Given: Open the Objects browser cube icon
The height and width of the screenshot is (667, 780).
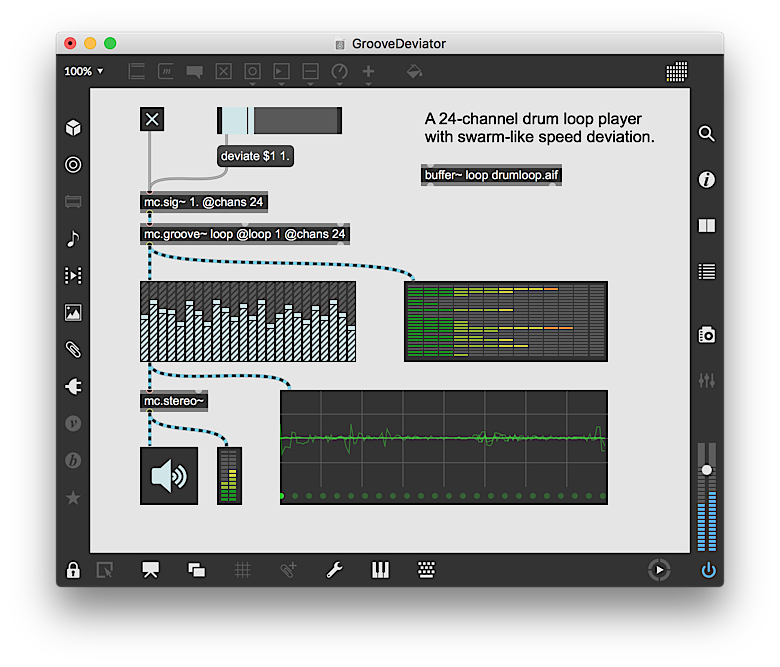Looking at the screenshot, I should point(73,128).
